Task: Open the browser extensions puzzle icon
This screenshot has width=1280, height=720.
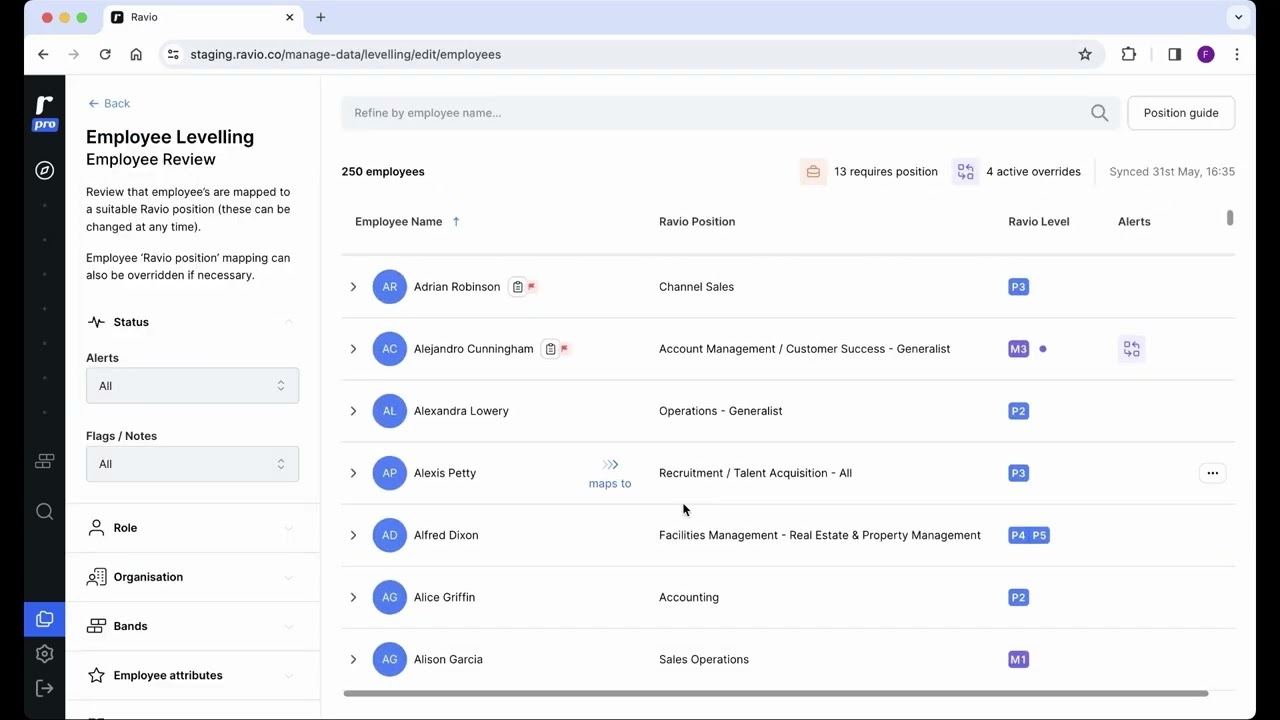Action: 1129,54
